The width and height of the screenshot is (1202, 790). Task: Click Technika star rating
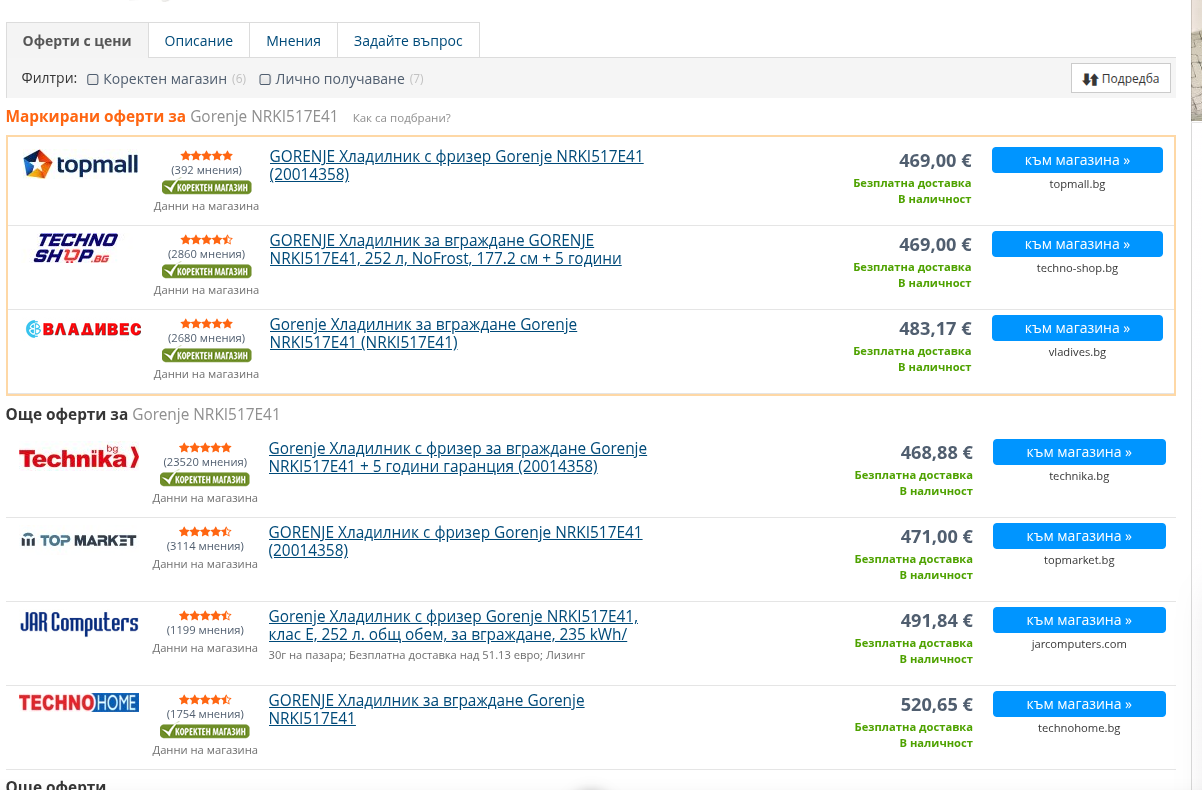point(205,448)
